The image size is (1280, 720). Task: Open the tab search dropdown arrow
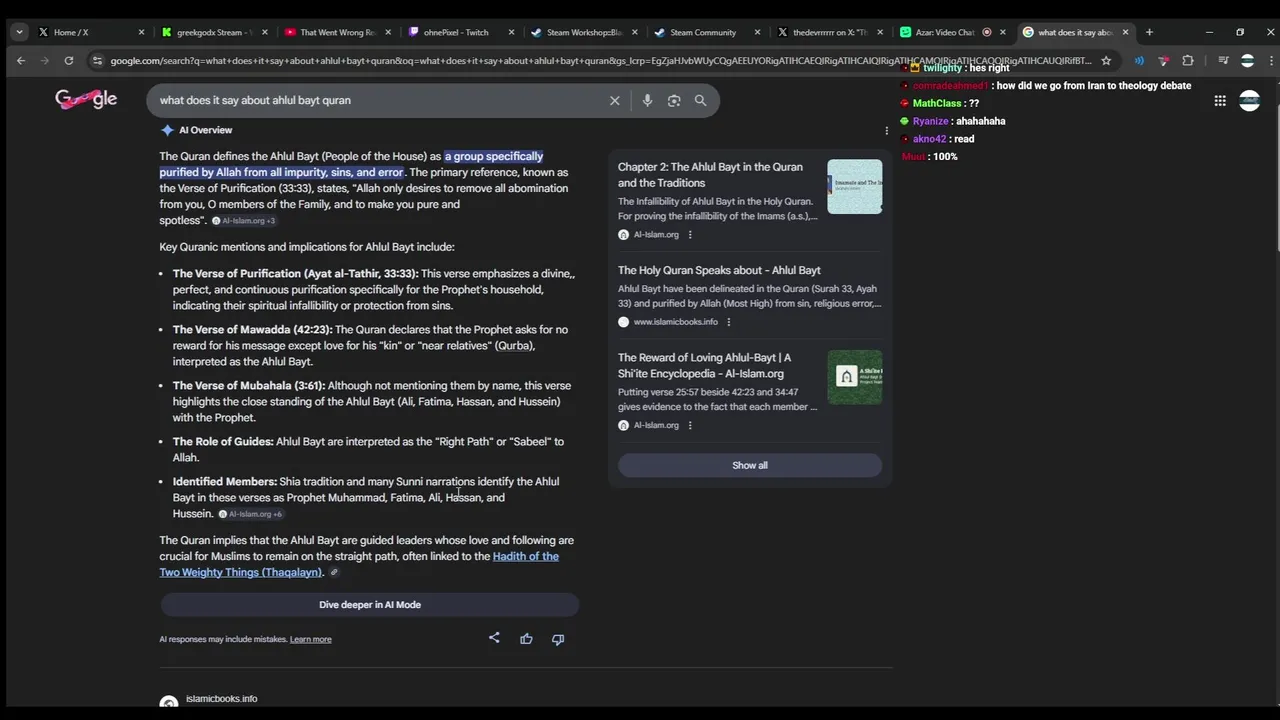19,32
